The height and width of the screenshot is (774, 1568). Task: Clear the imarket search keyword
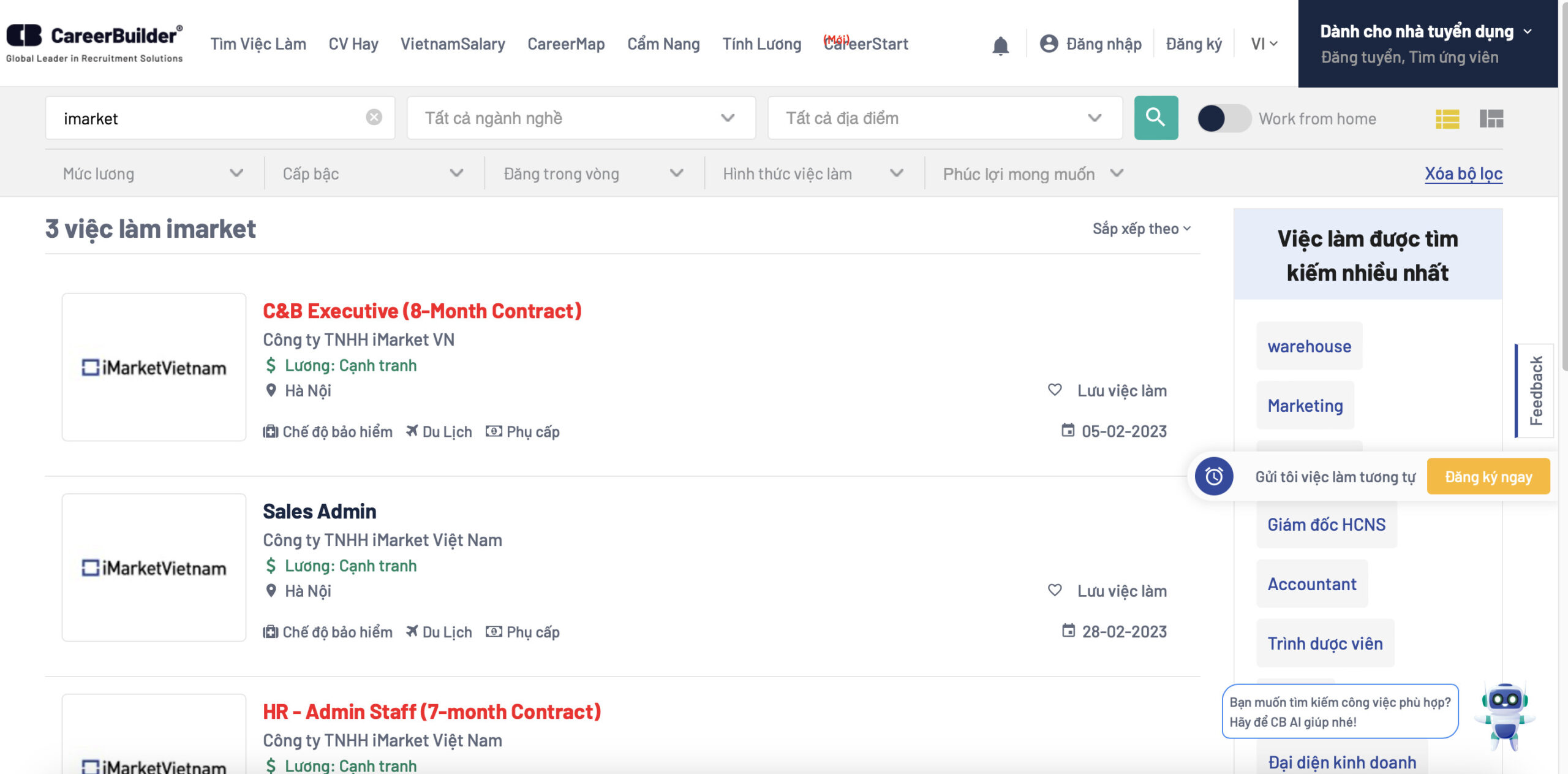(374, 117)
